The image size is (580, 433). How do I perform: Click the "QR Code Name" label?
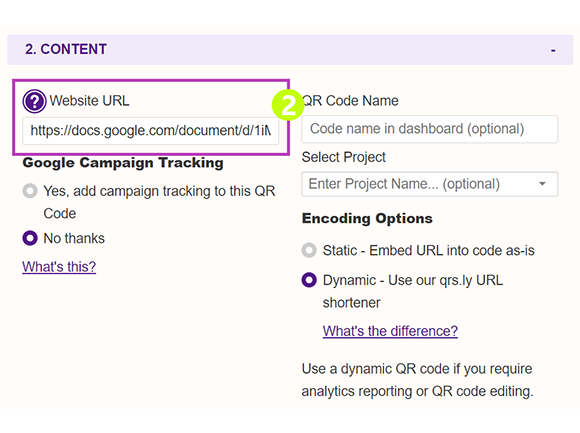(350, 101)
